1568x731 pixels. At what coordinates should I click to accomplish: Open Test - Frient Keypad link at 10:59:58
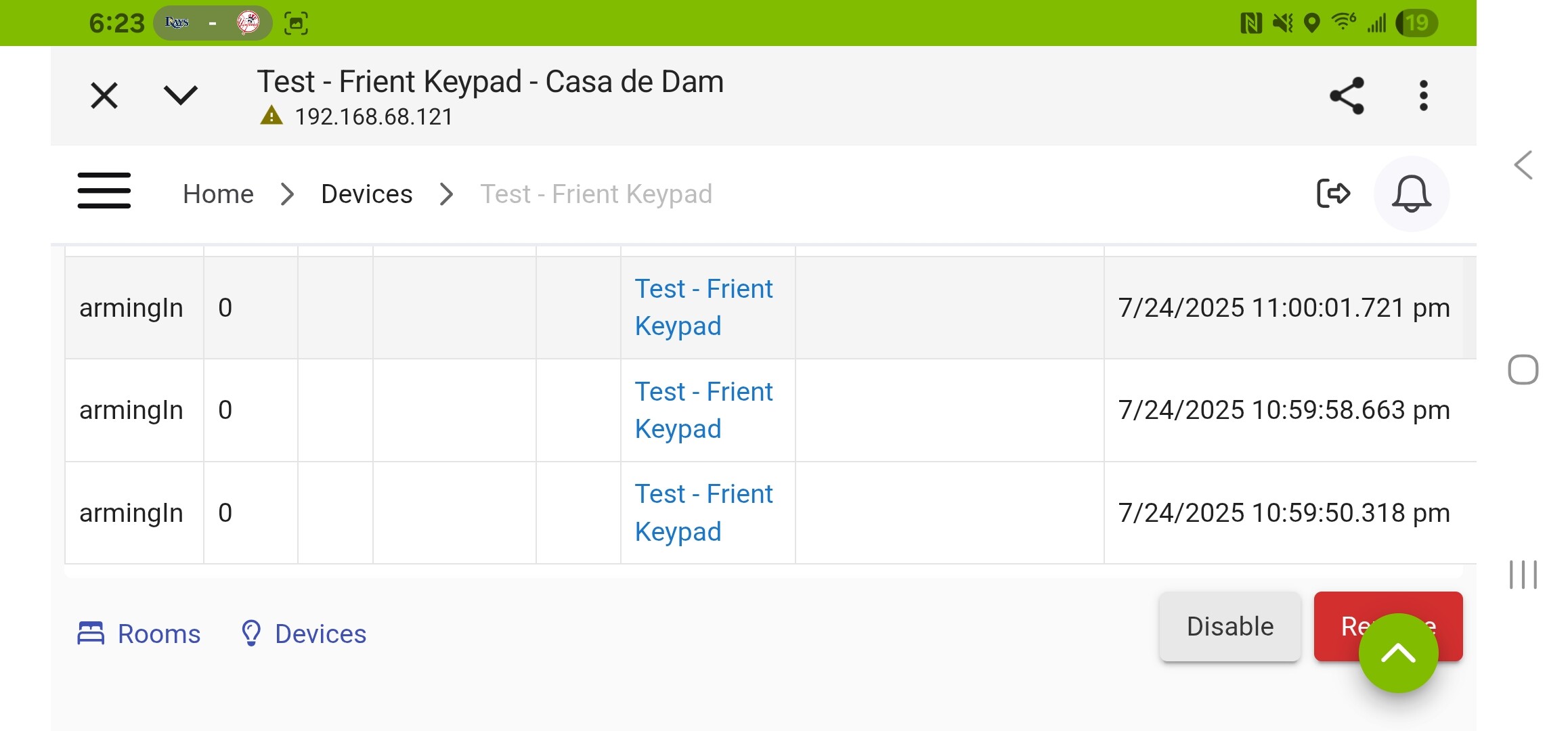703,410
